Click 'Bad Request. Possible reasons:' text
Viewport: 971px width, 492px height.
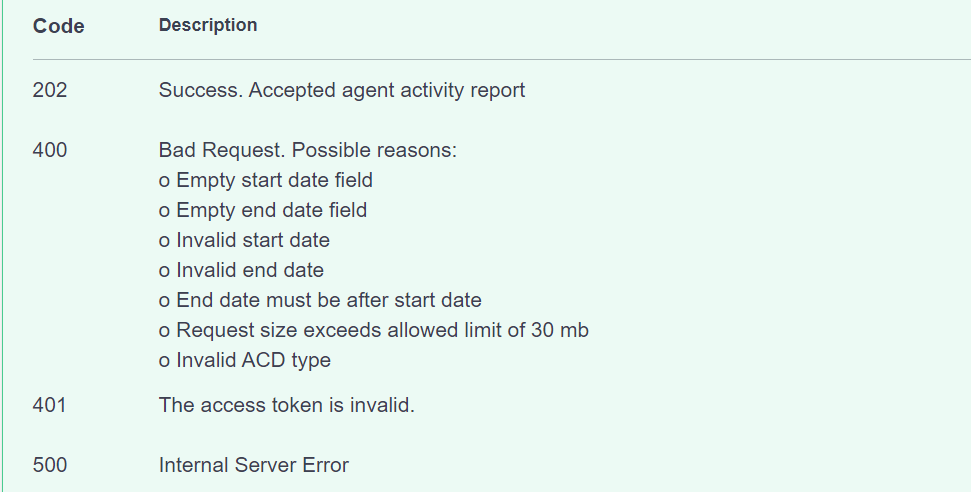308,151
